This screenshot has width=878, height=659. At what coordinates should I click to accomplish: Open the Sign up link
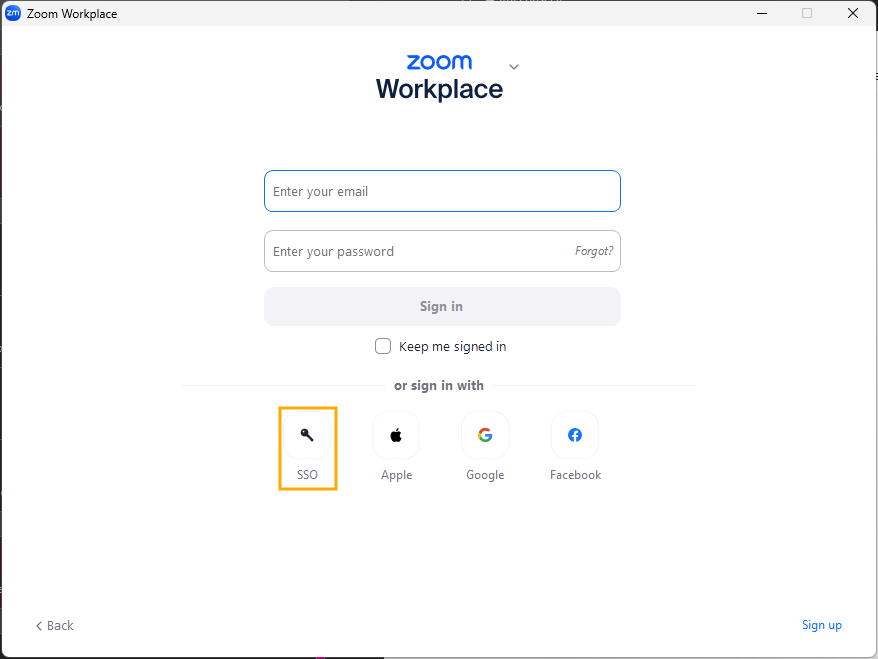[821, 625]
